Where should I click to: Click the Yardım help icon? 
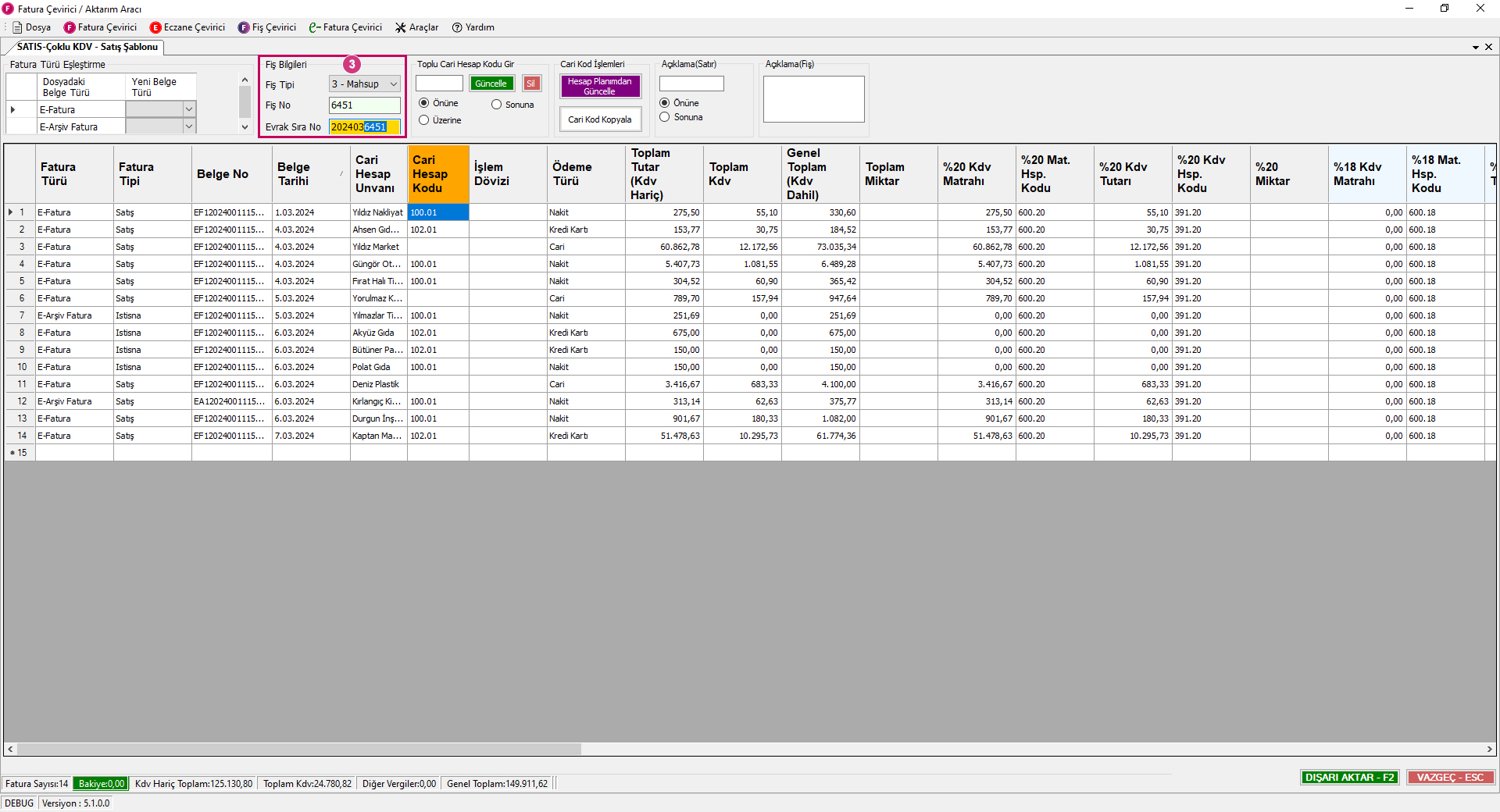pos(458,27)
